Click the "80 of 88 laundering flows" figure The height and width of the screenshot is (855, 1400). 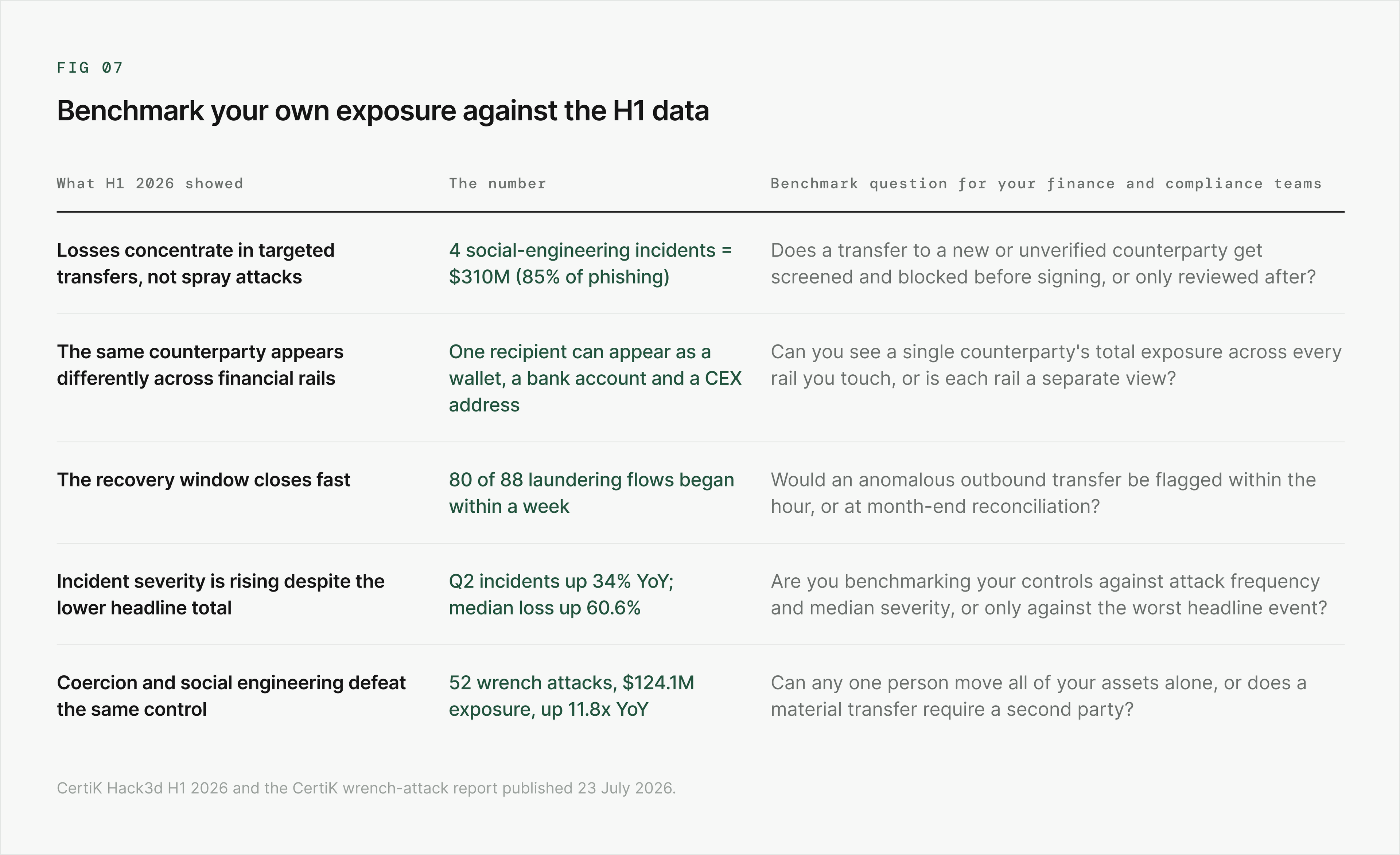tap(591, 480)
